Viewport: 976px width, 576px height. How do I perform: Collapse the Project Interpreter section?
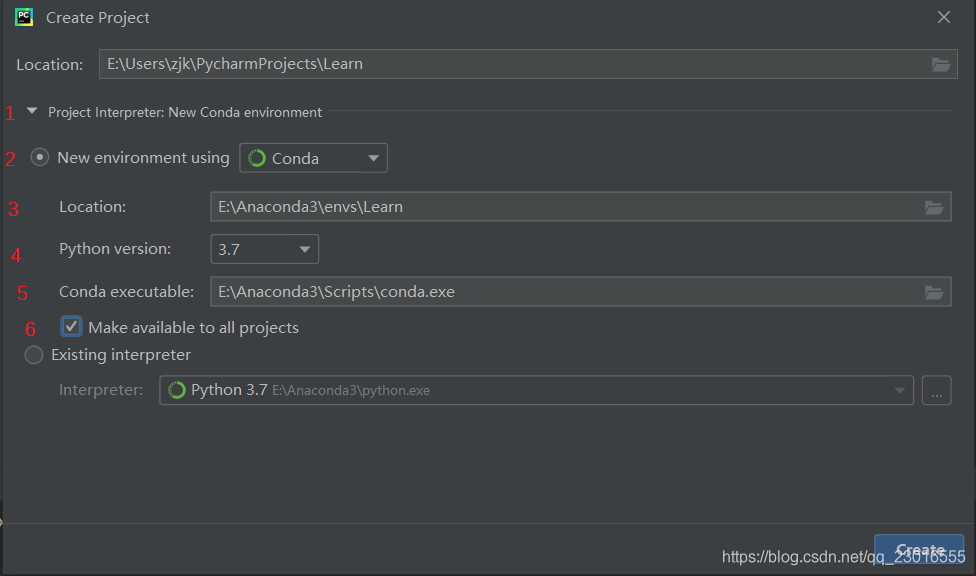point(32,111)
